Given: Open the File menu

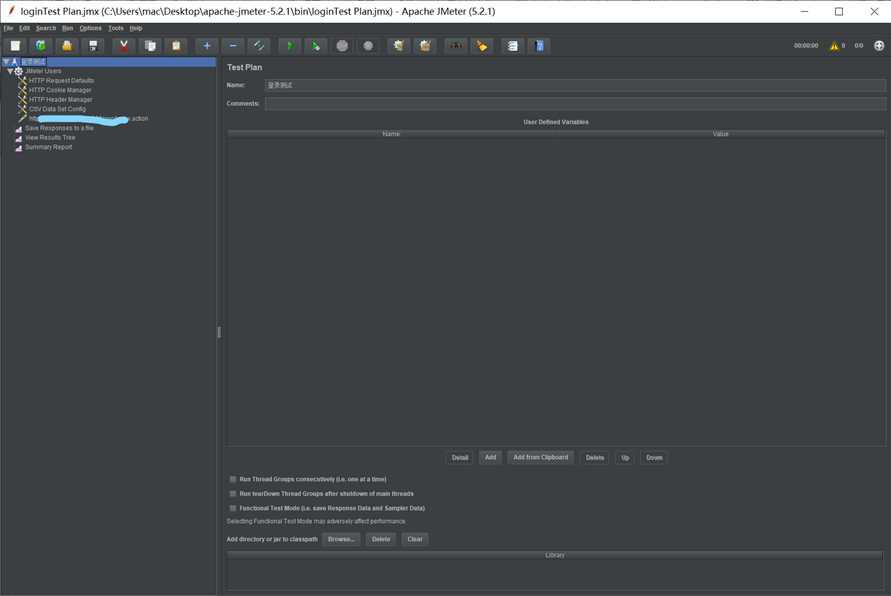Looking at the screenshot, I should tap(9, 28).
